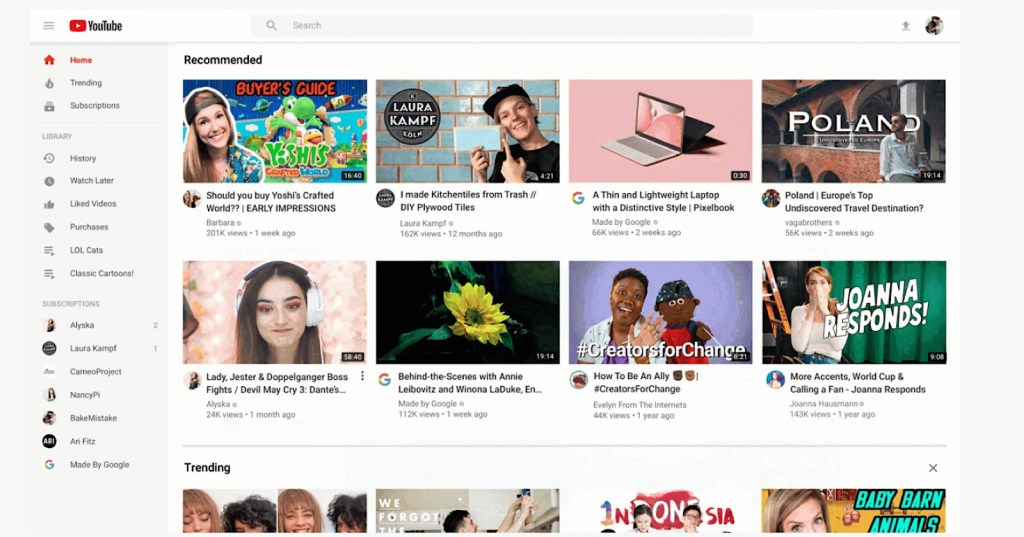Open the user account avatar
This screenshot has width=1024, height=537.
pyautogui.click(x=934, y=26)
